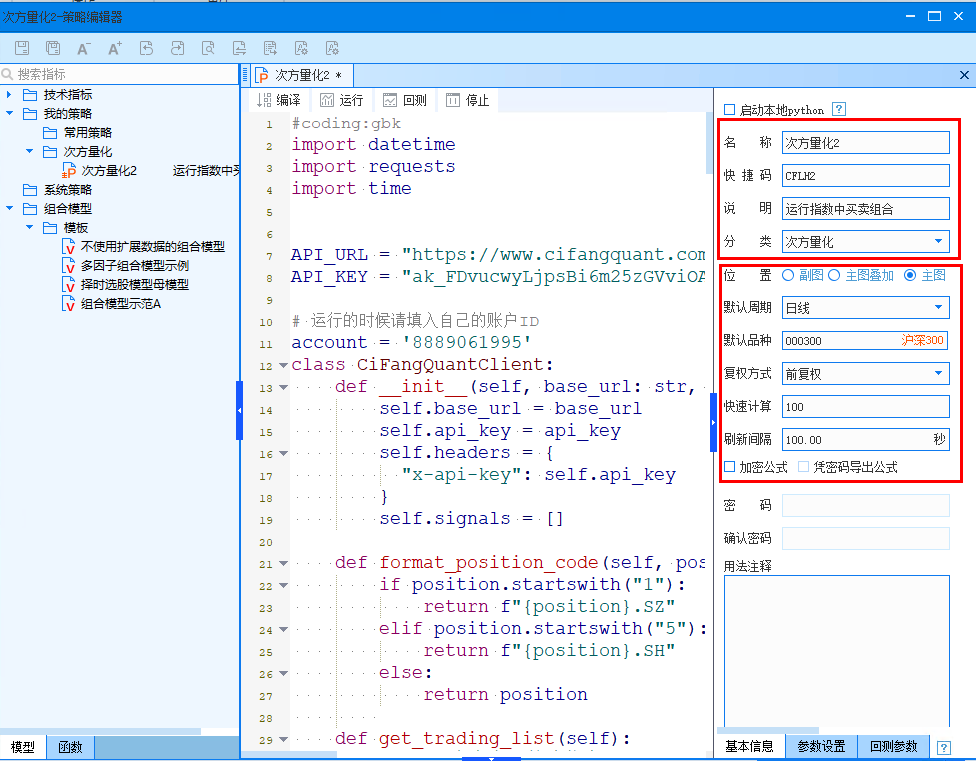Click the Undo icon in toolbar
Image resolution: width=976 pixels, height=761 pixels.
tap(146, 48)
